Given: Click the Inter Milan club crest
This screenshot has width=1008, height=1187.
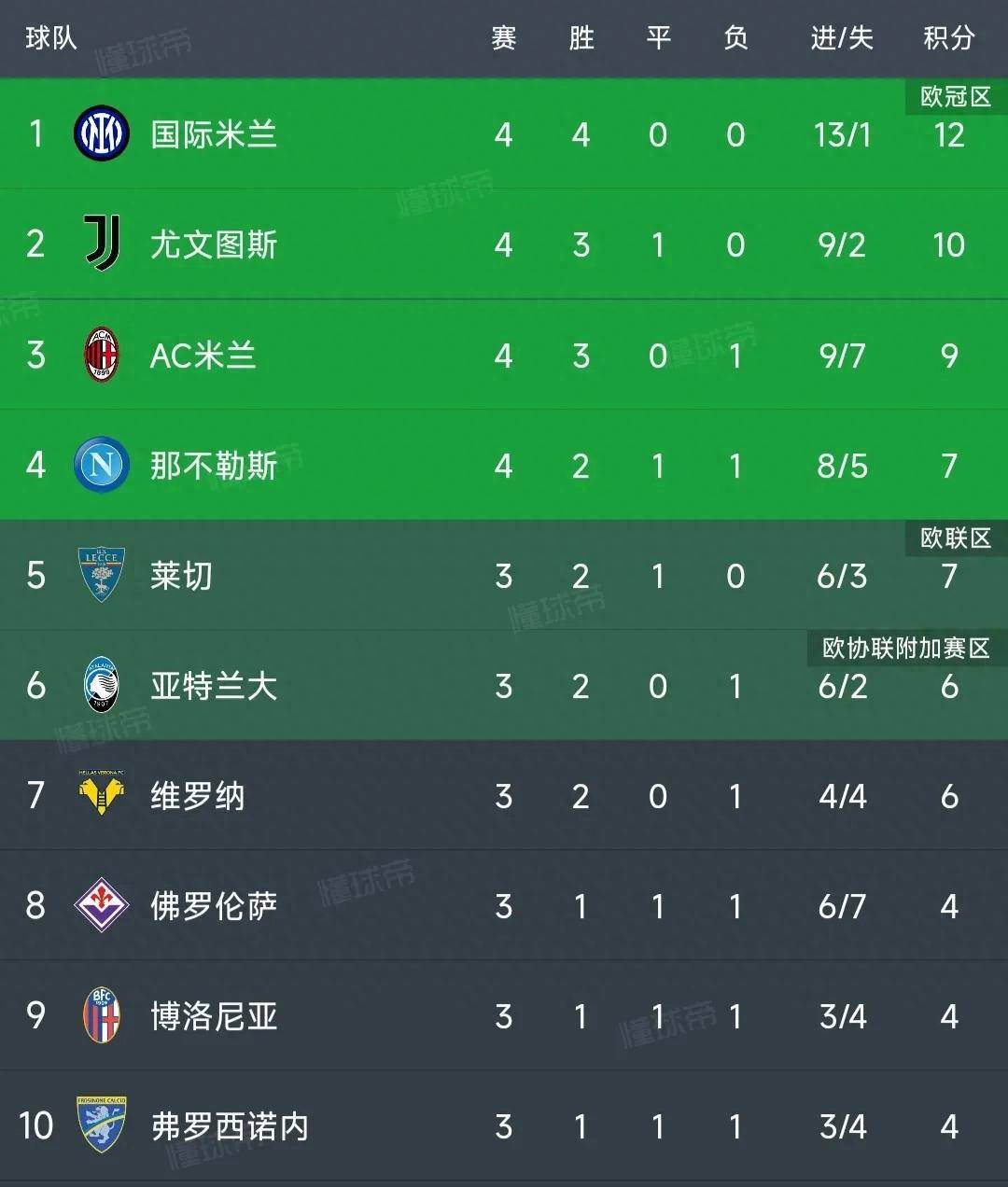Looking at the screenshot, I should tap(100, 133).
